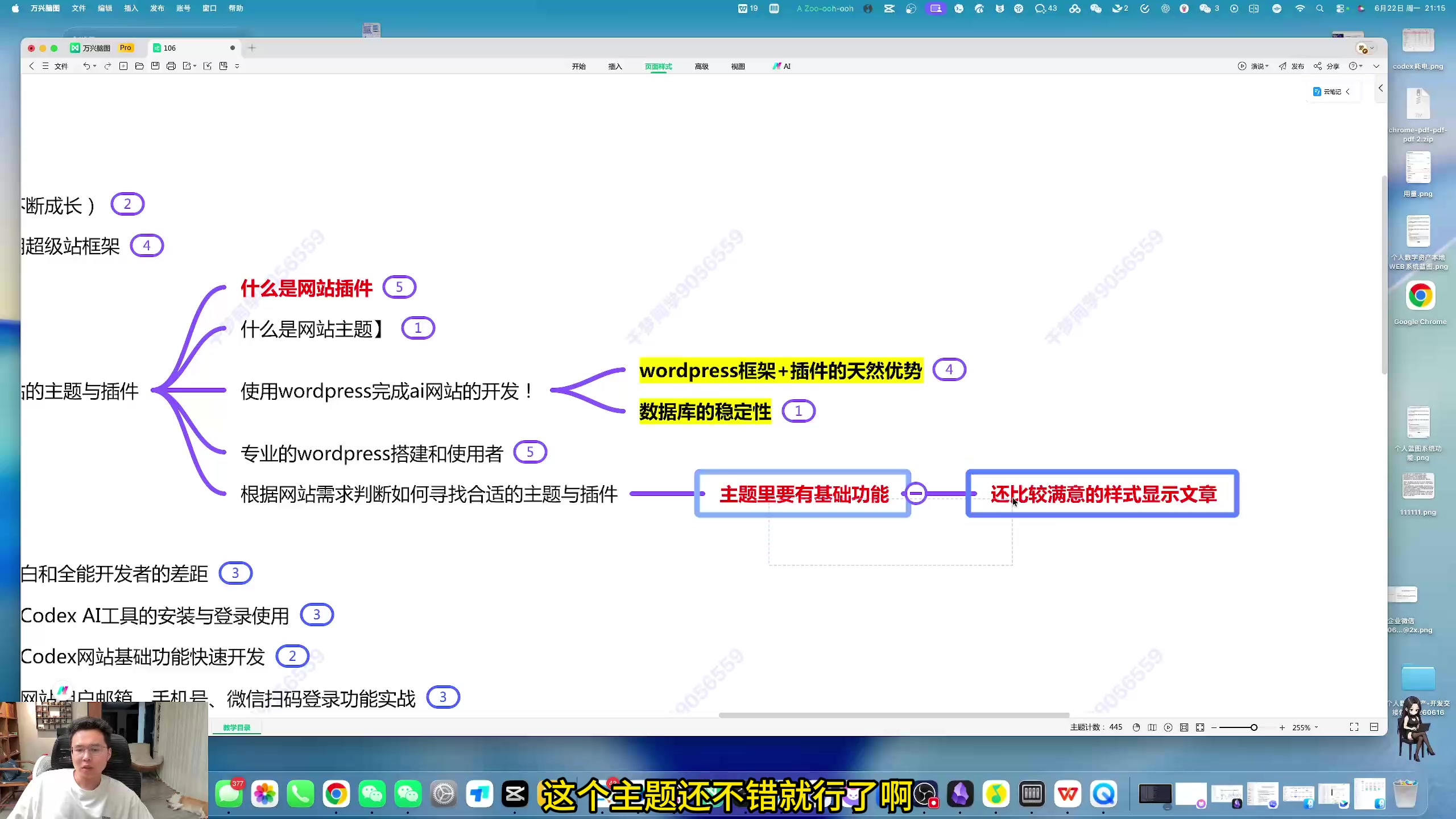Click the redo icon
The image size is (1456, 819).
[107, 66]
